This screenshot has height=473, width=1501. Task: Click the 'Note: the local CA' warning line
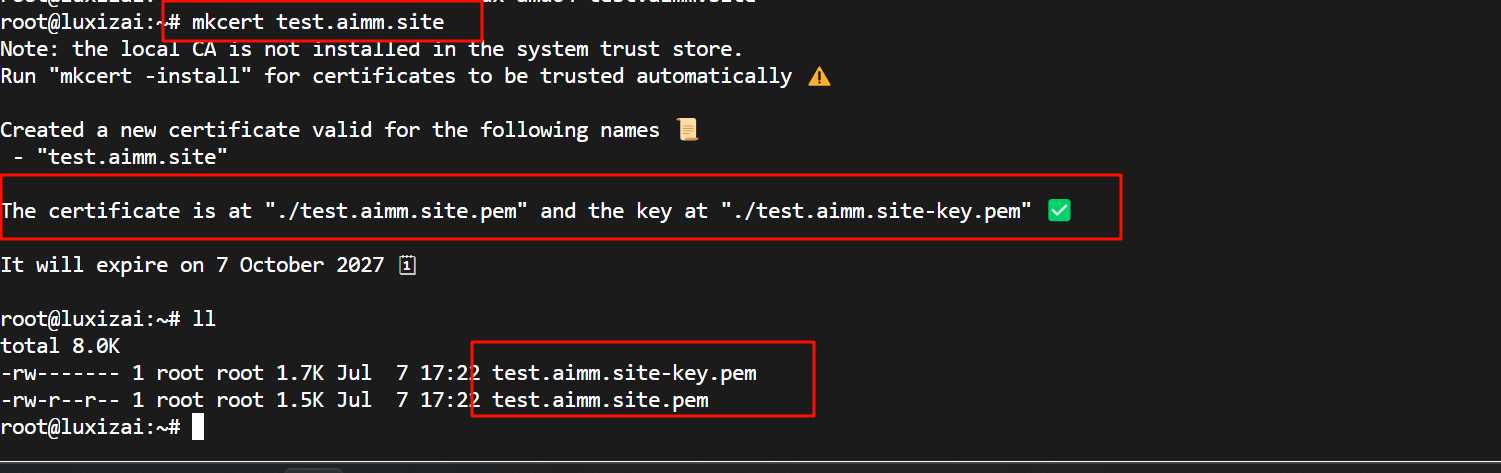pyautogui.click(x=372, y=48)
